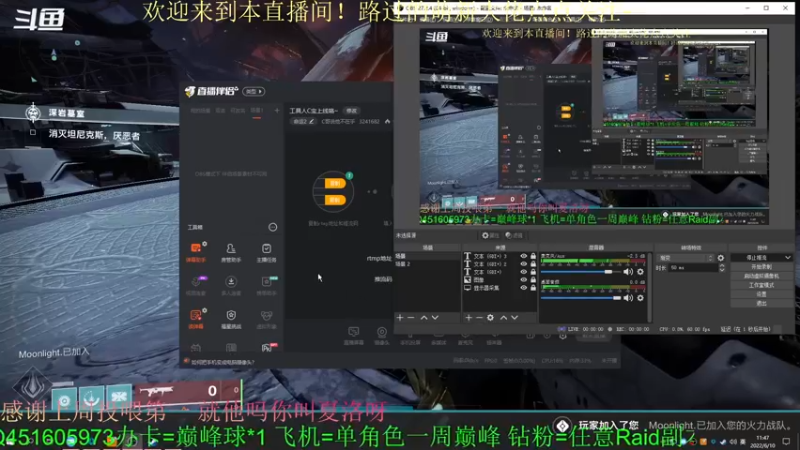Viewport: 800px width, 450px height.
Task: Open the arrow menu on 停止推流 button
Action: (x=788, y=258)
